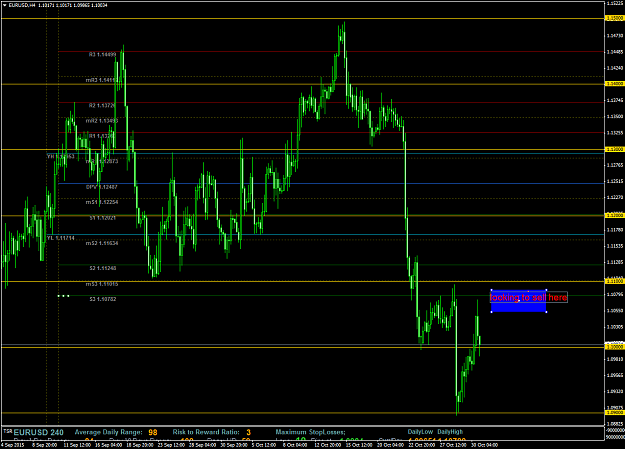Click the DPV daily pivot label
Screen dimensions: 625x449
click(x=102, y=187)
